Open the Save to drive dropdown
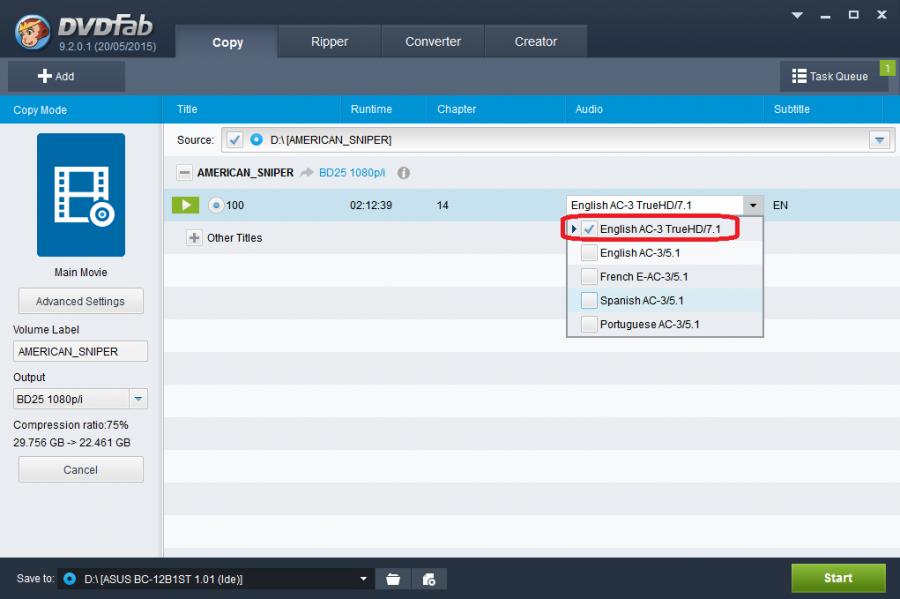The image size is (900, 599). tap(363, 578)
